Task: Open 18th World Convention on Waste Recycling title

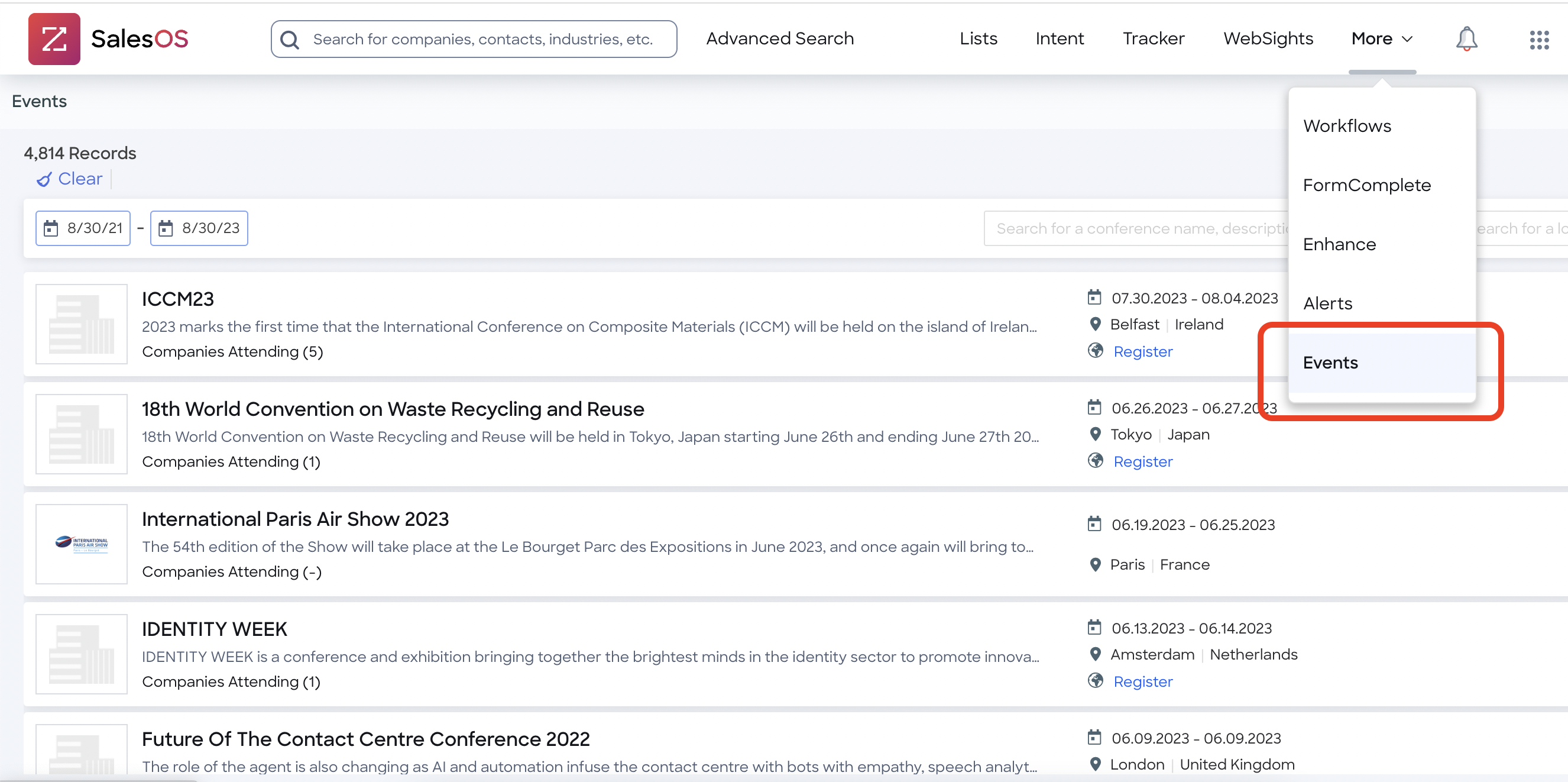Action: coord(393,409)
